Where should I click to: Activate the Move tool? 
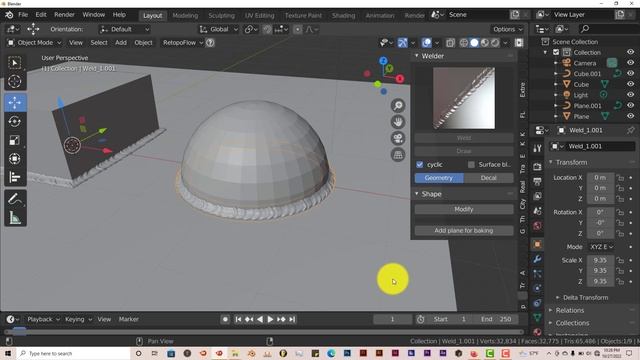click(x=15, y=103)
